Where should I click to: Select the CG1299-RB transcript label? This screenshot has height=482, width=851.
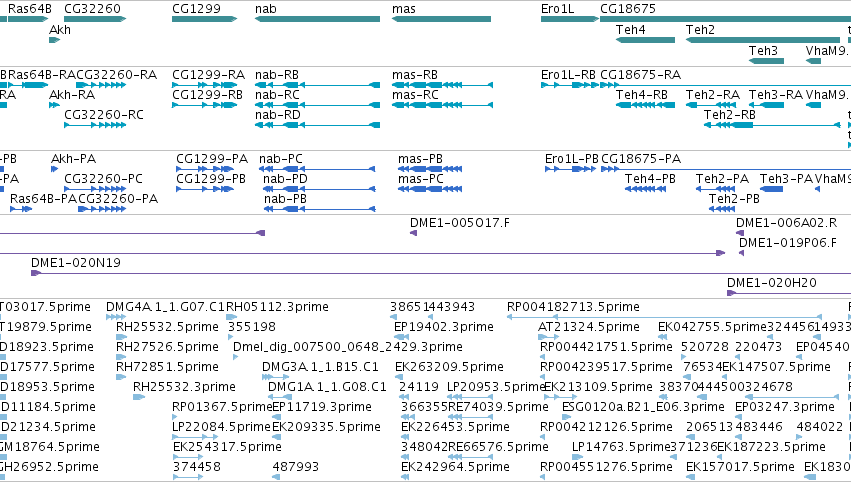(207, 94)
